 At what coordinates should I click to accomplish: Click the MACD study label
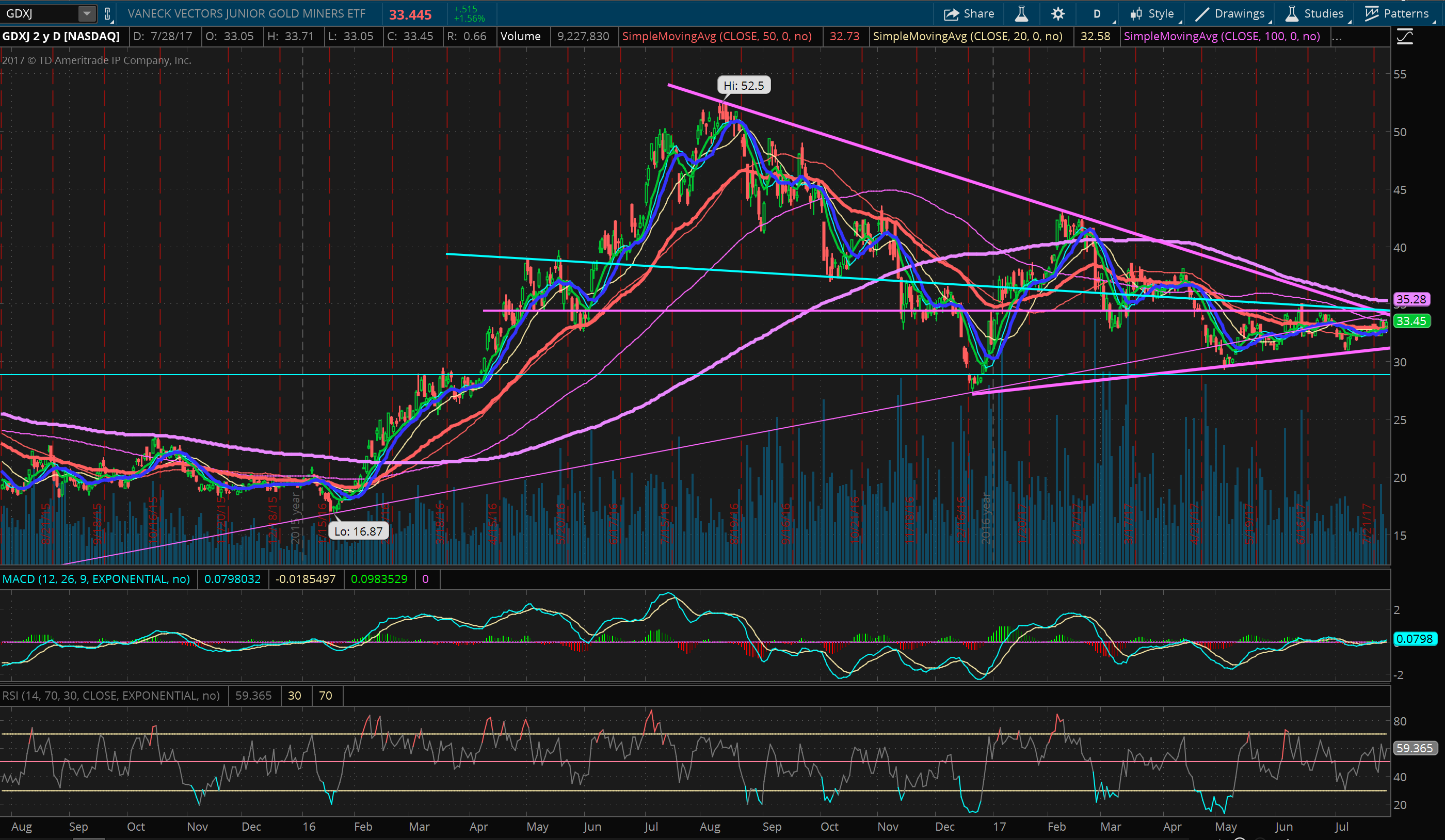tap(96, 579)
